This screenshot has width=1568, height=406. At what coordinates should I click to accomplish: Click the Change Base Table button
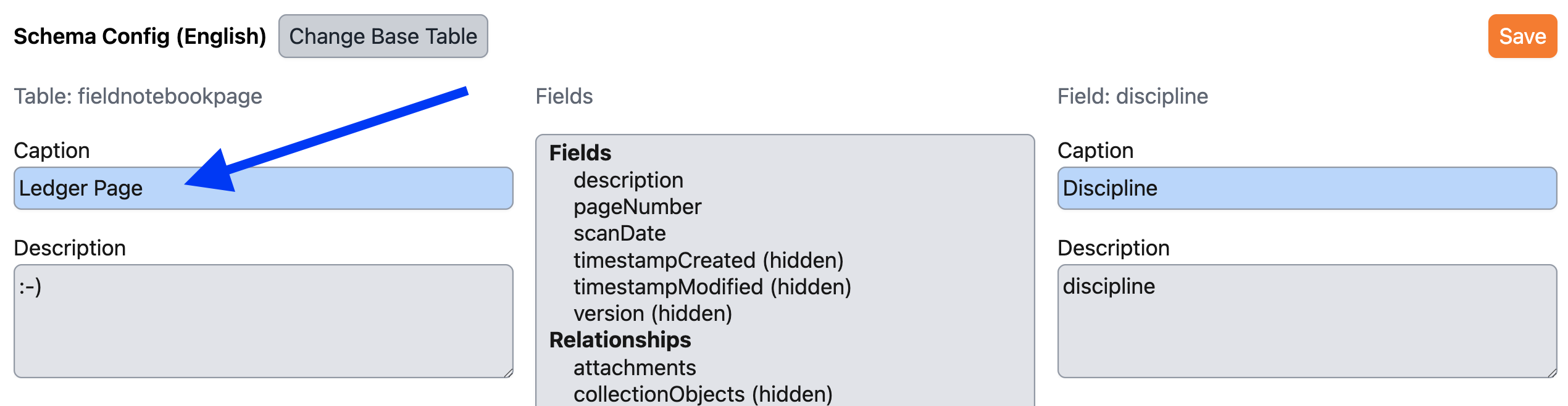[x=383, y=36]
